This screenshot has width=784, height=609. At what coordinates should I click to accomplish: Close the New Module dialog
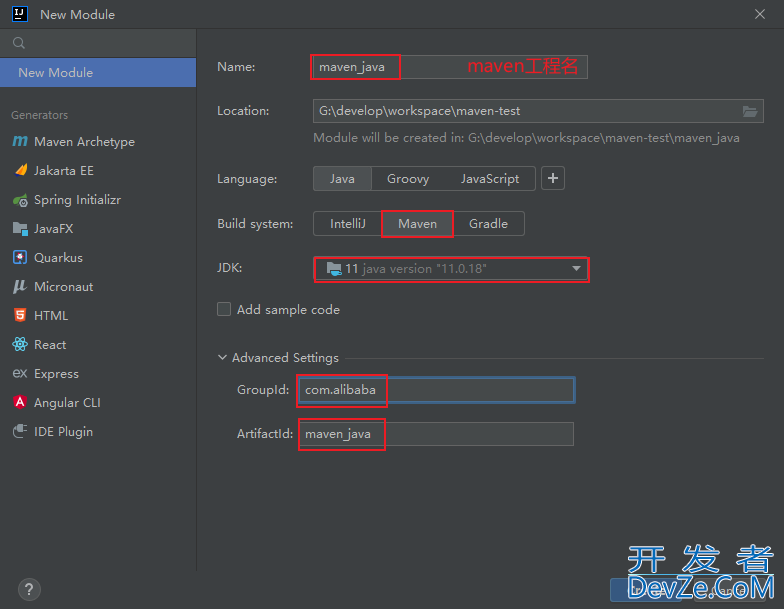click(x=760, y=14)
